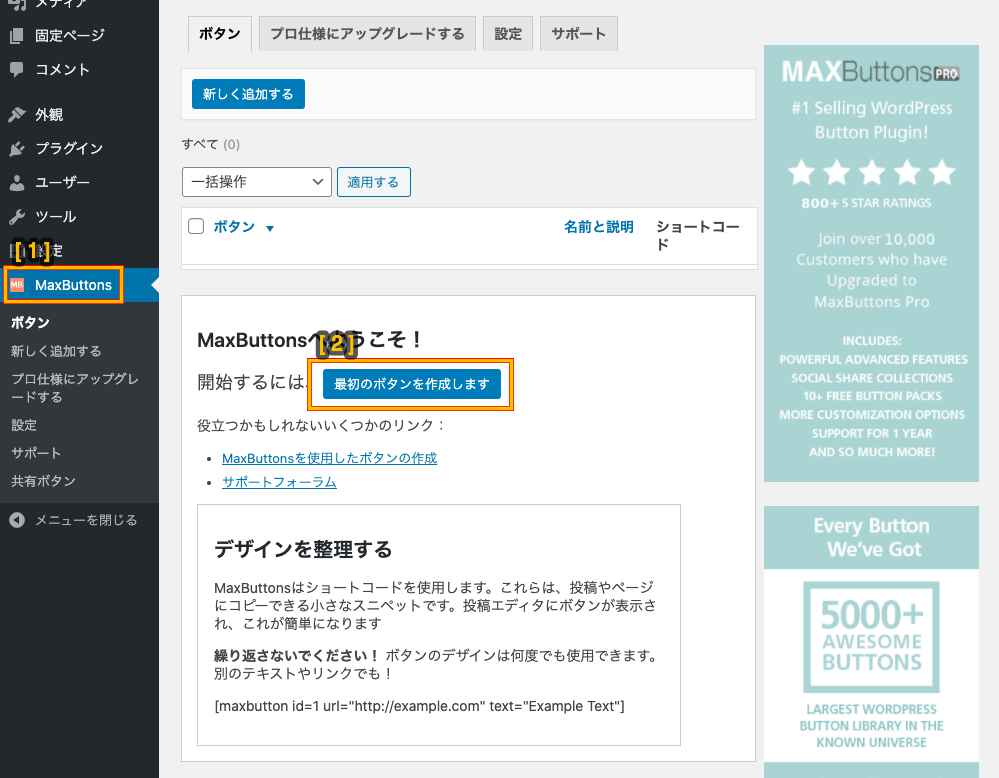Click the プラグイン plug icon
Screen dimensions: 999x778
pos(17,148)
